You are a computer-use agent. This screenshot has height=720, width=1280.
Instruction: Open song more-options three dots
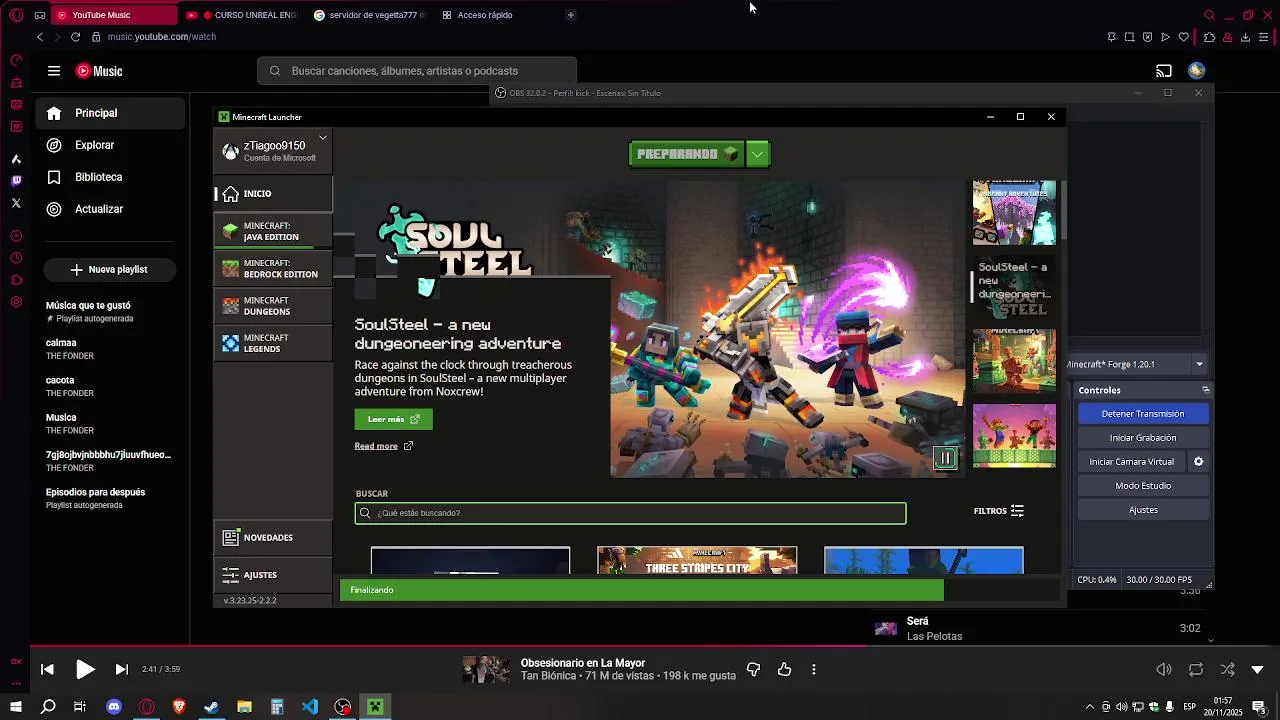click(x=814, y=669)
